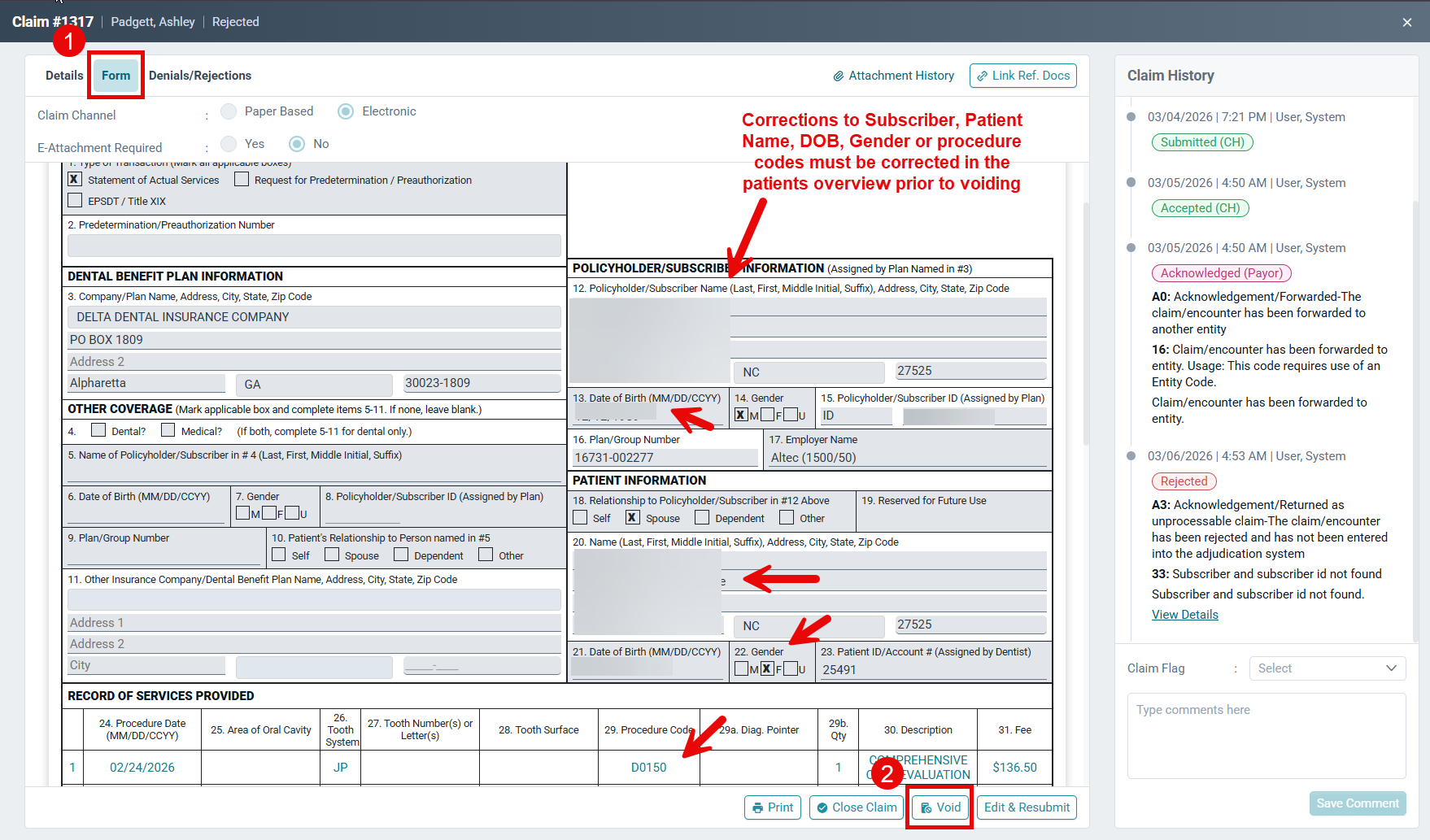Click procedure date 02/24/2026
The image size is (1430, 840).
tap(142, 768)
